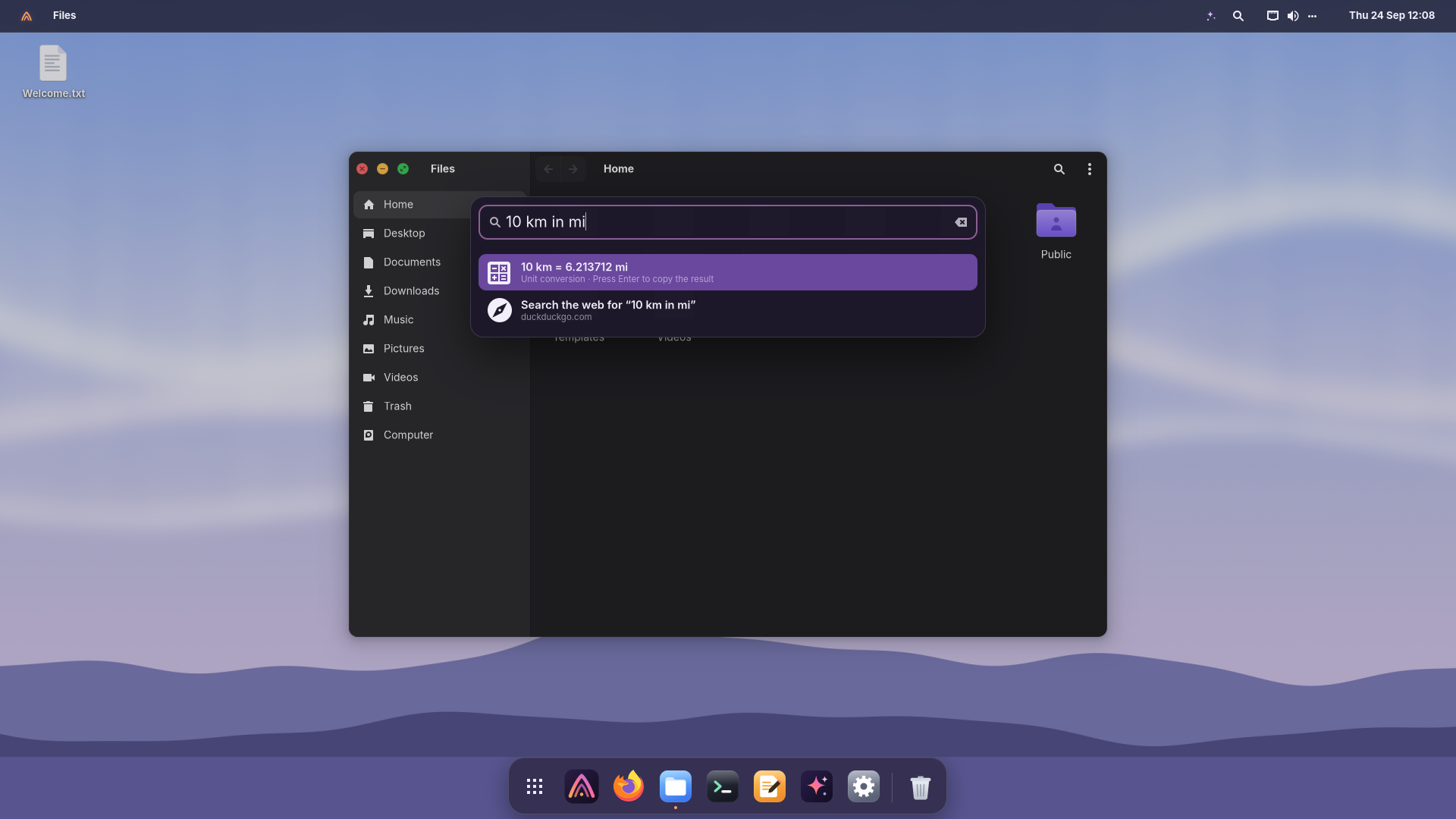
Task: Launch Firefox from the dock
Action: (629, 786)
